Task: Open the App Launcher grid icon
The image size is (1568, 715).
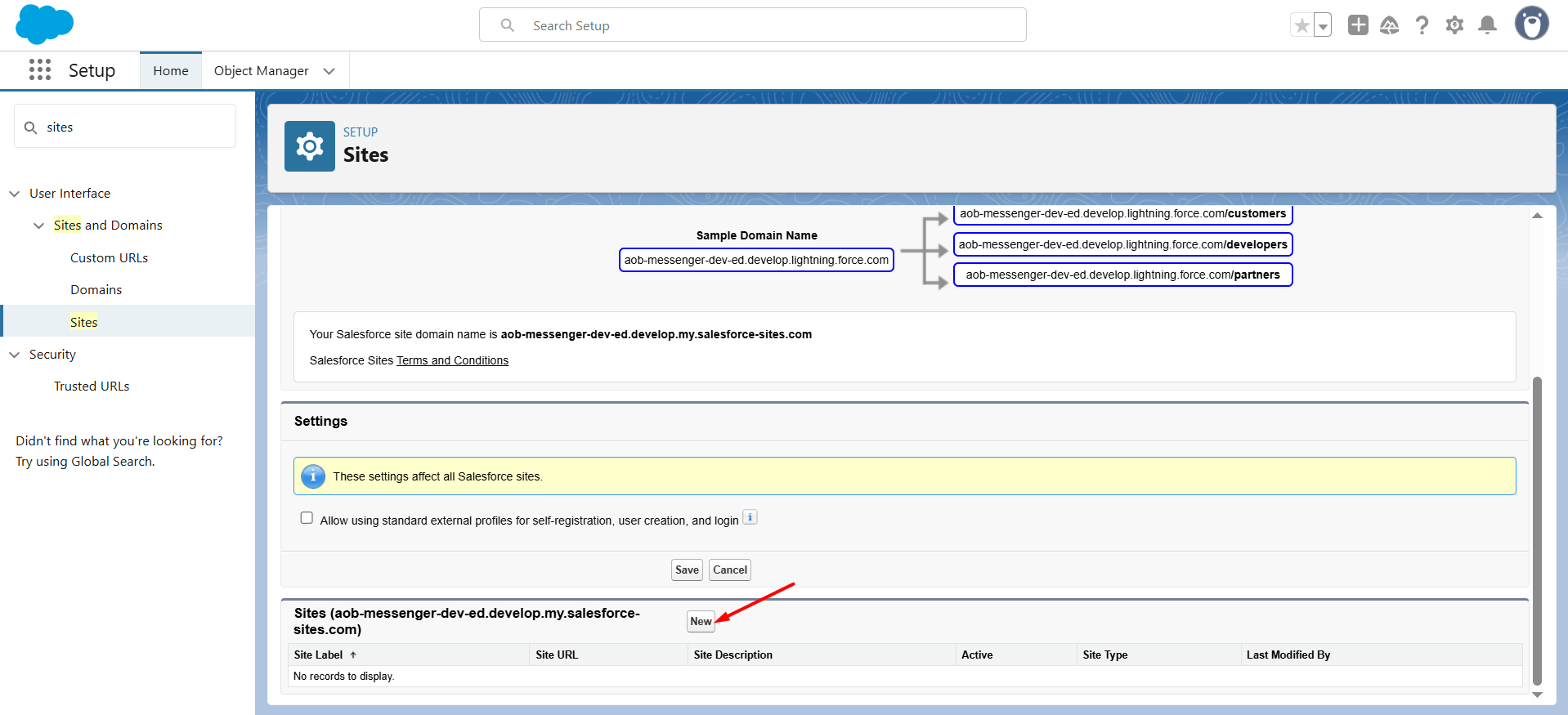Action: 40,69
